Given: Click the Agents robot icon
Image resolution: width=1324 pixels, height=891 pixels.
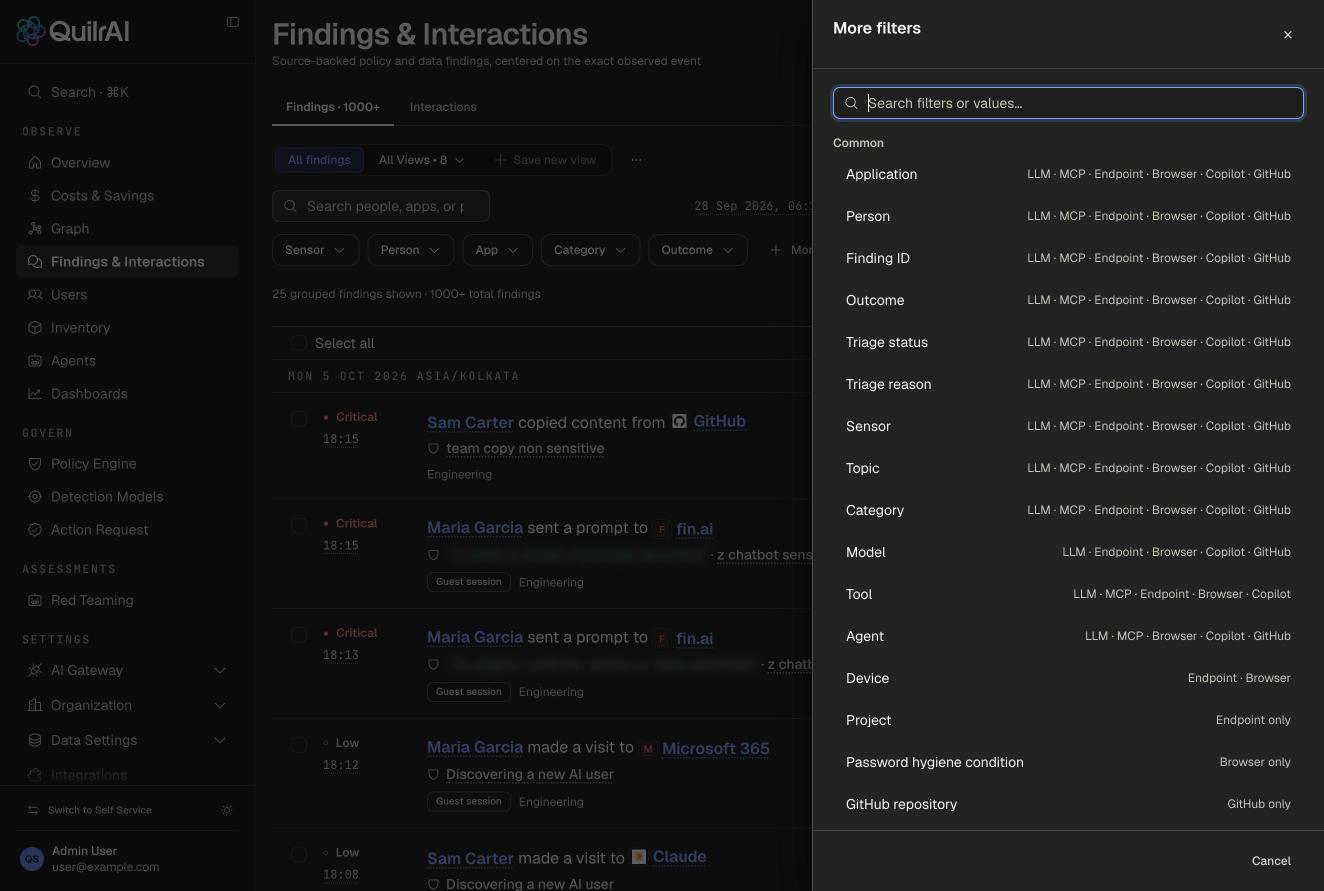Looking at the screenshot, I should coord(35,361).
